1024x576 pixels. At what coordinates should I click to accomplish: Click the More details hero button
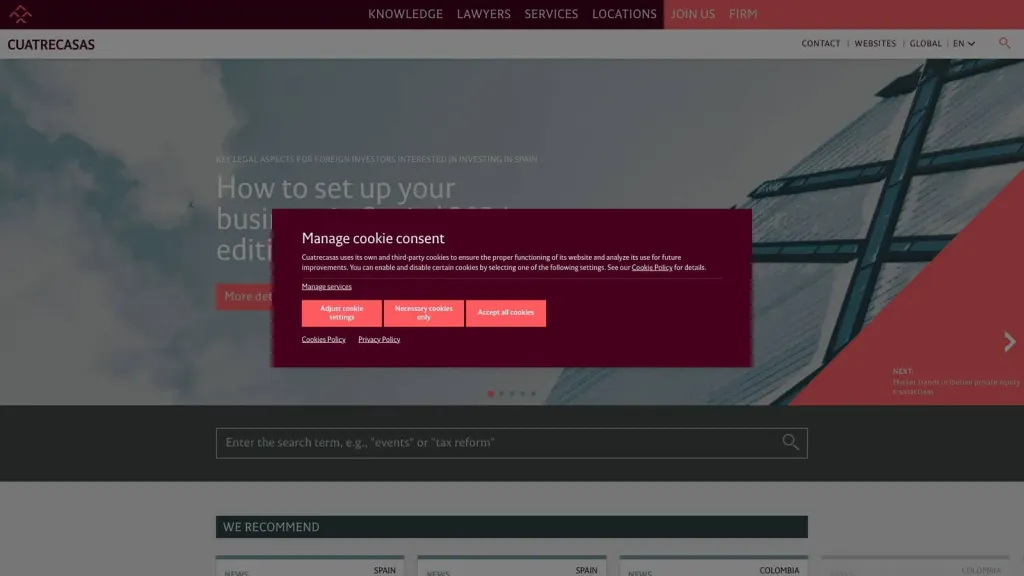coord(244,296)
